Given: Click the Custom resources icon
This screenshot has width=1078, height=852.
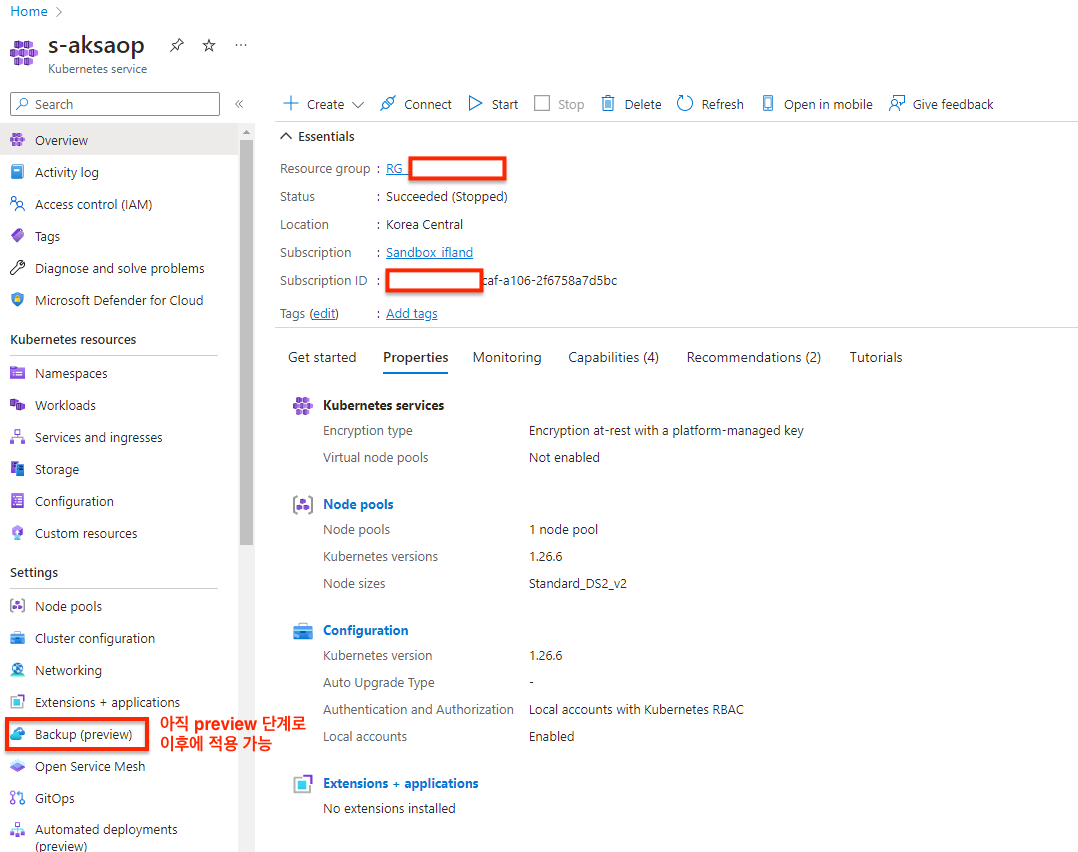Looking at the screenshot, I should [18, 533].
